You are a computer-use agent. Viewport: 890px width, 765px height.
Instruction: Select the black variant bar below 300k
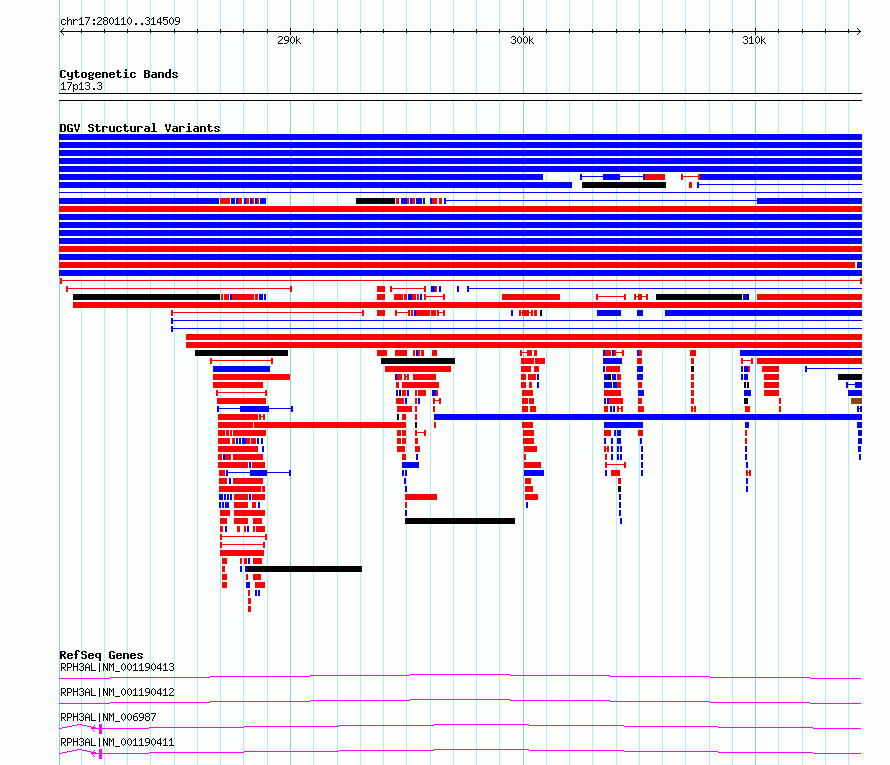pos(460,521)
